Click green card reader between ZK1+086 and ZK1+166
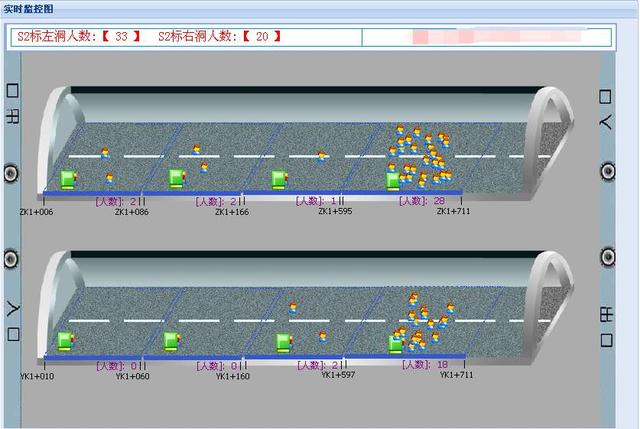This screenshot has width=640, height=429. tap(177, 179)
